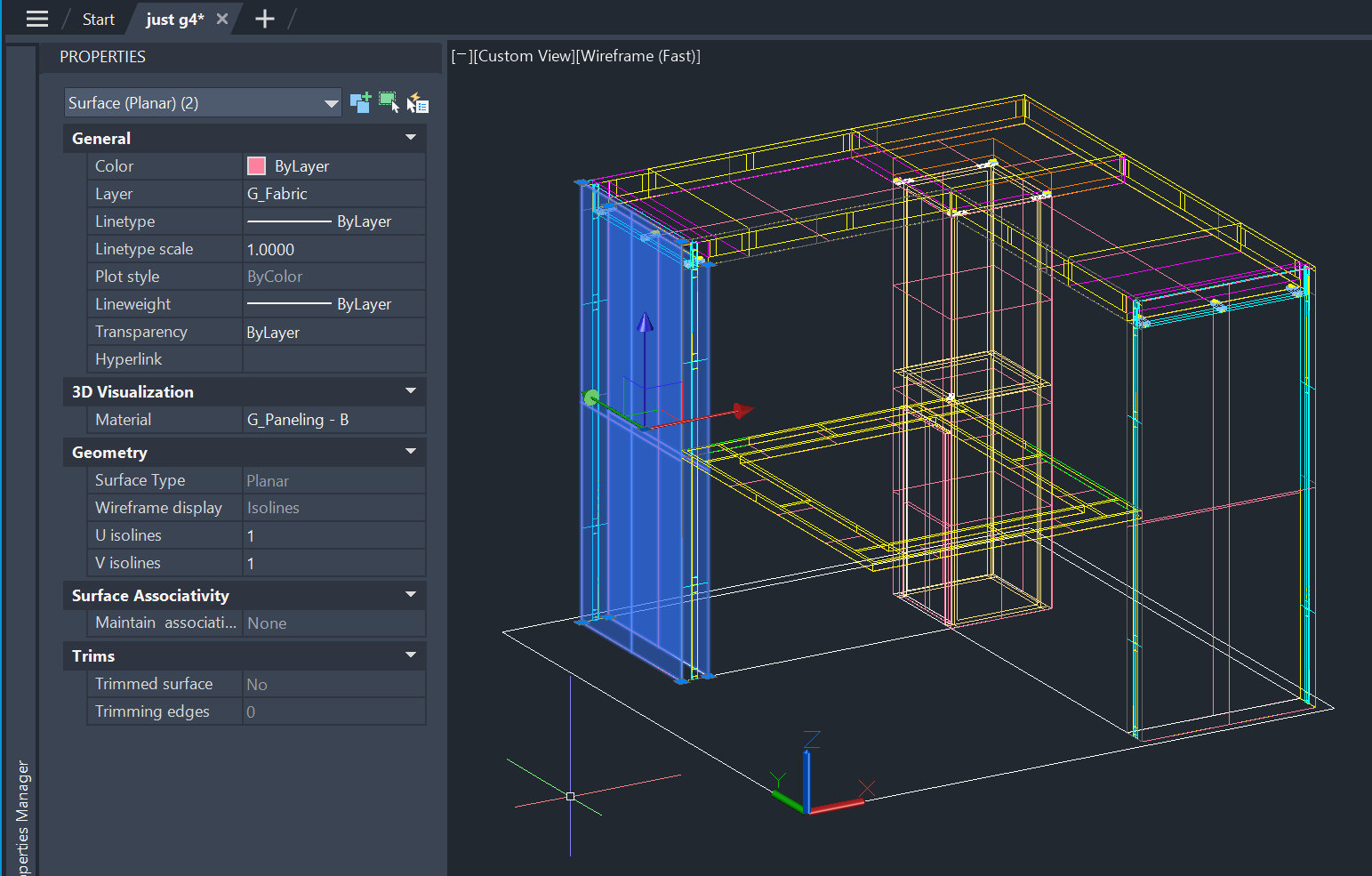
Task: Collapse the Trims section
Action: click(410, 655)
